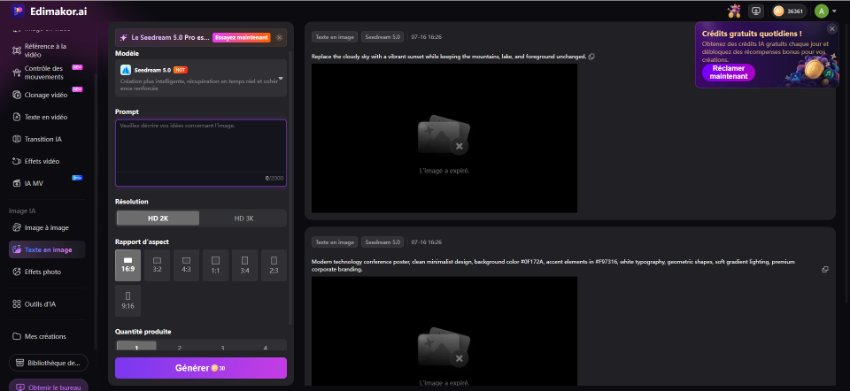This screenshot has width=850, height=391.
Task: Open the Bibliothèque de... button
Action: pyautogui.click(x=48, y=363)
